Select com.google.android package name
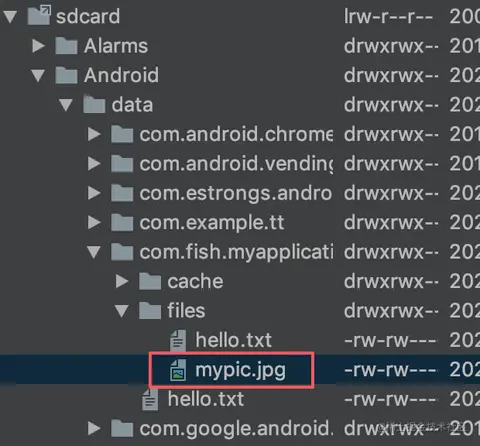 coord(236,428)
